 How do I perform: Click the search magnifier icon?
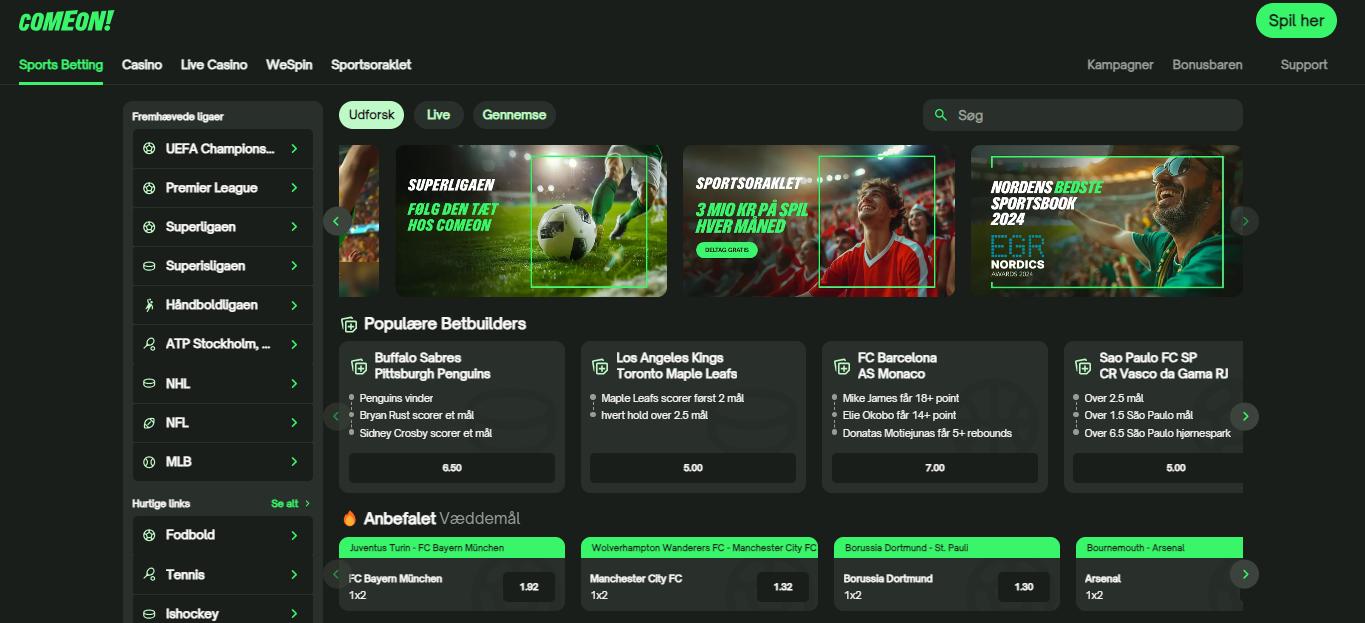tap(940, 115)
